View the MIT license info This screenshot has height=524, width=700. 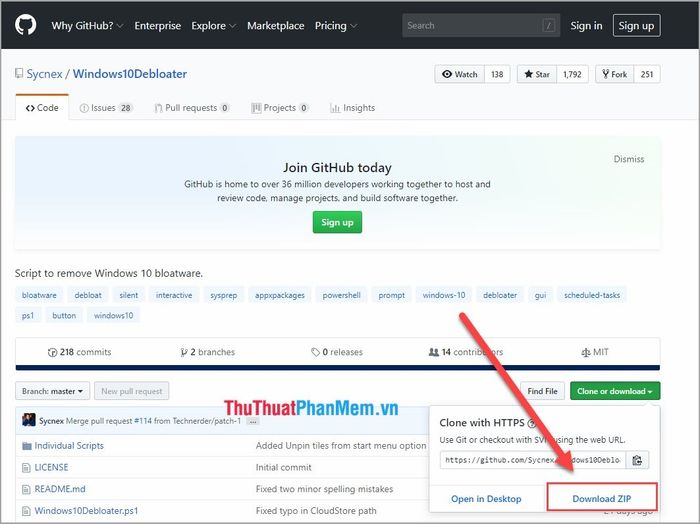point(595,352)
